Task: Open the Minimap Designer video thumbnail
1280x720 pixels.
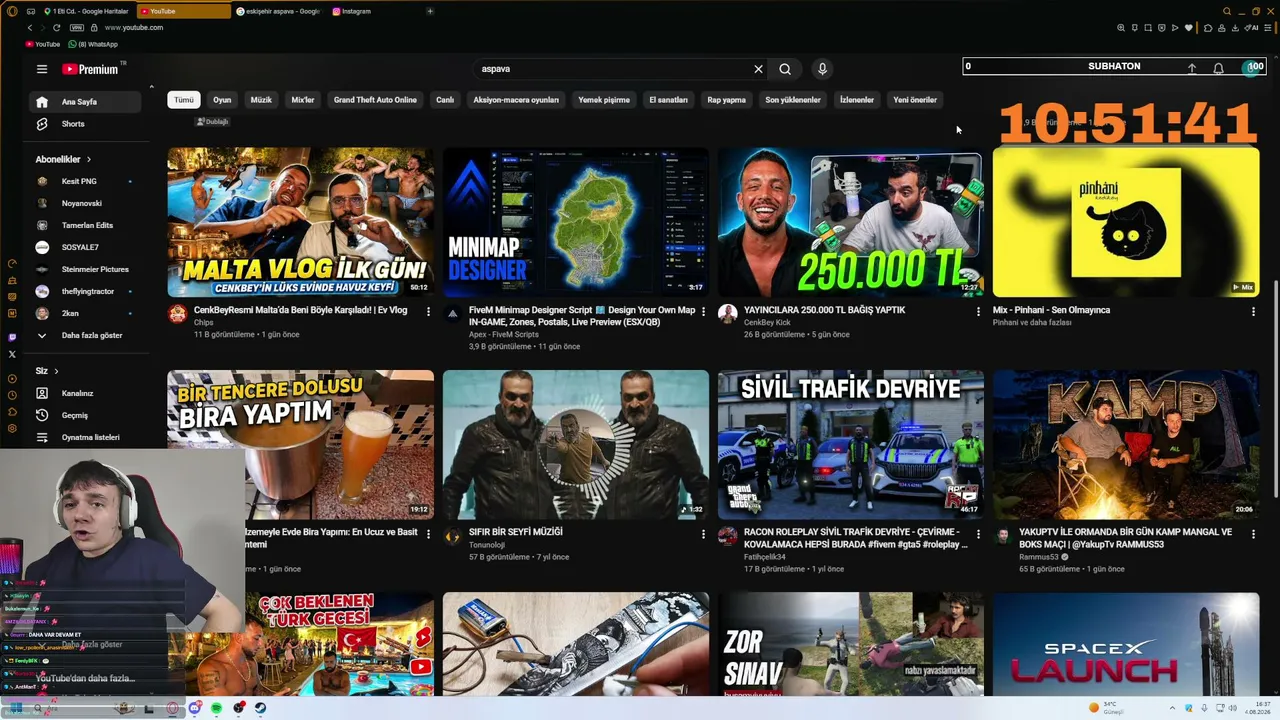Action: 576,222
